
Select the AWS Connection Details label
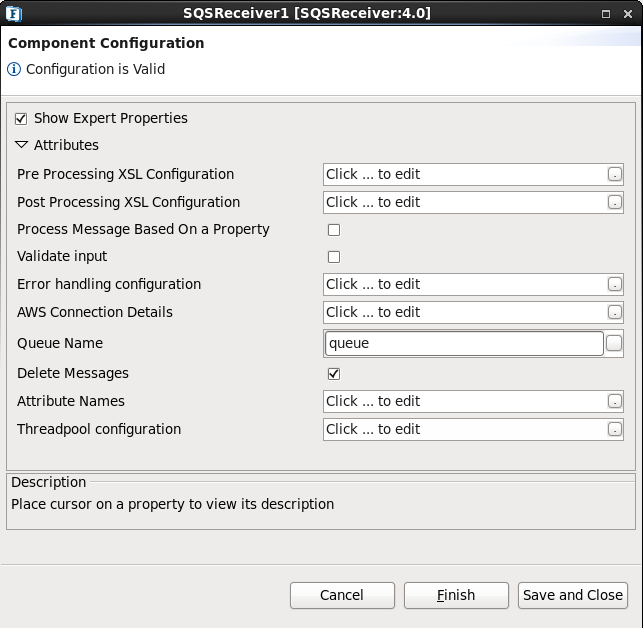(95, 312)
